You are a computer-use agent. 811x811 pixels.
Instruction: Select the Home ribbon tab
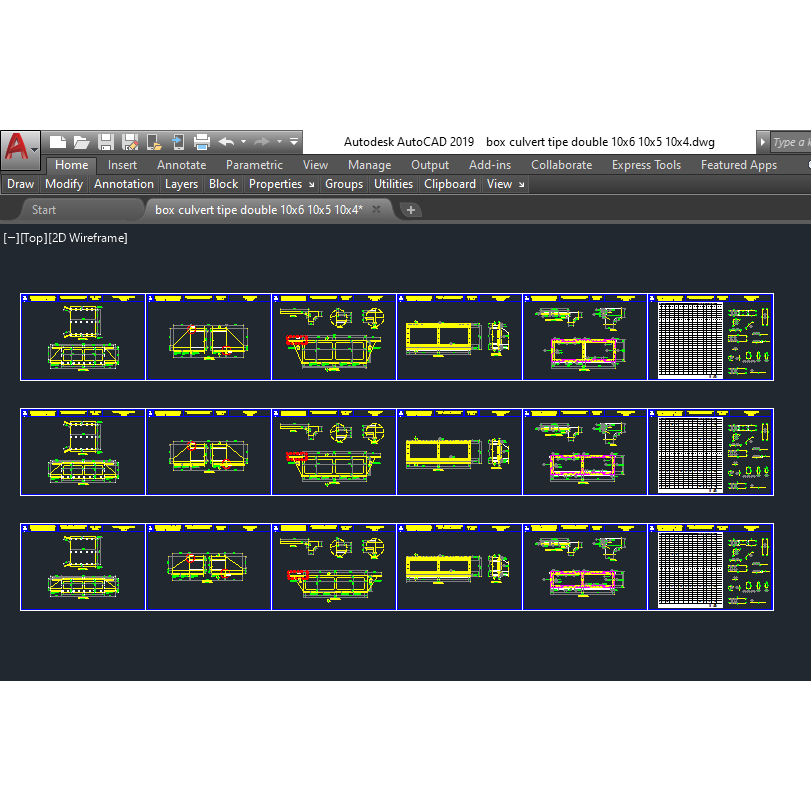[x=71, y=165]
